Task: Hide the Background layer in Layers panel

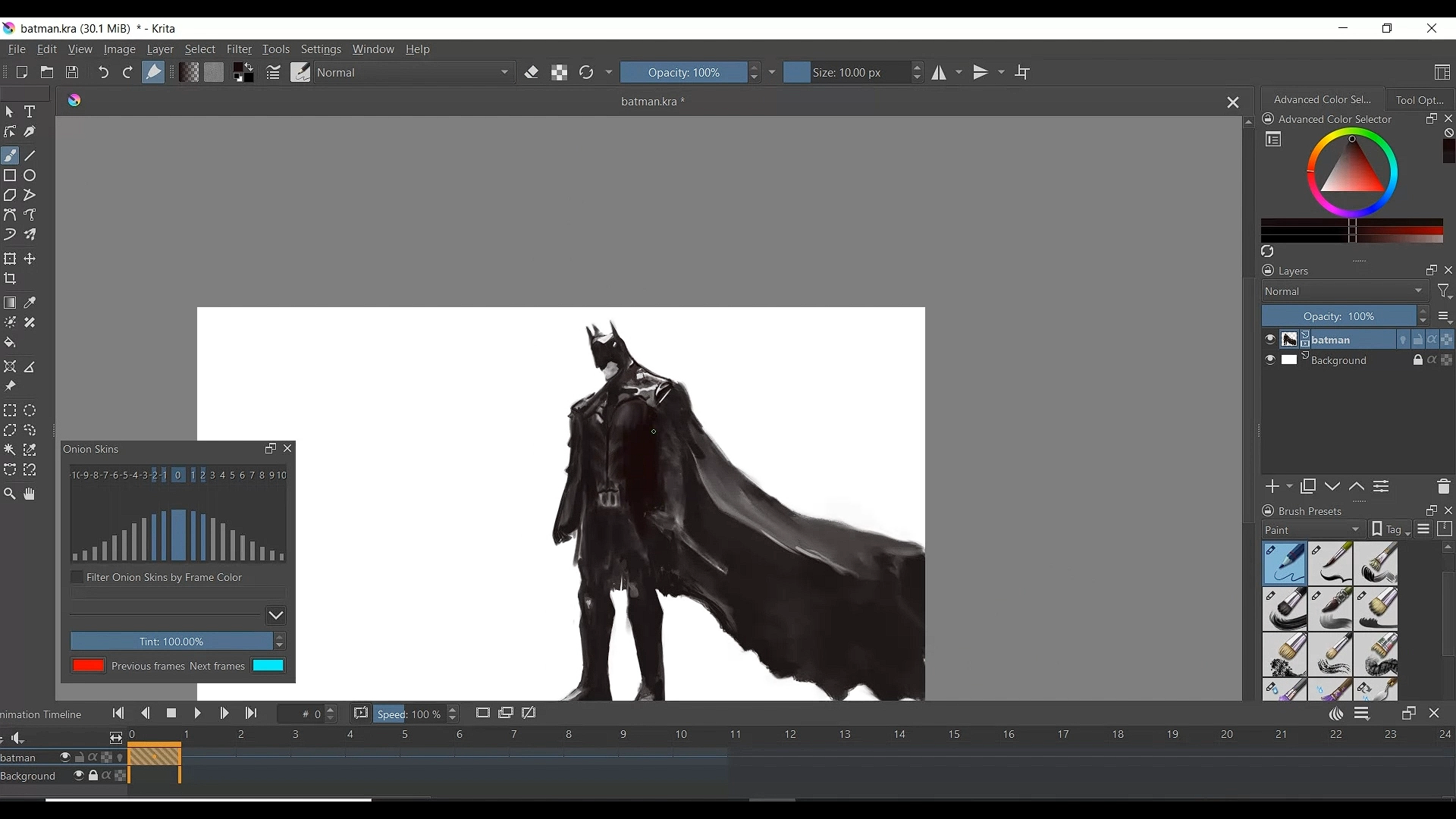Action: click(x=1271, y=361)
